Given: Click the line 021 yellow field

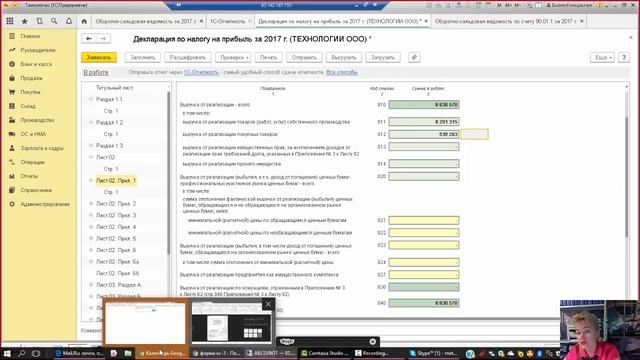Looking at the screenshot, I should coord(424,220).
